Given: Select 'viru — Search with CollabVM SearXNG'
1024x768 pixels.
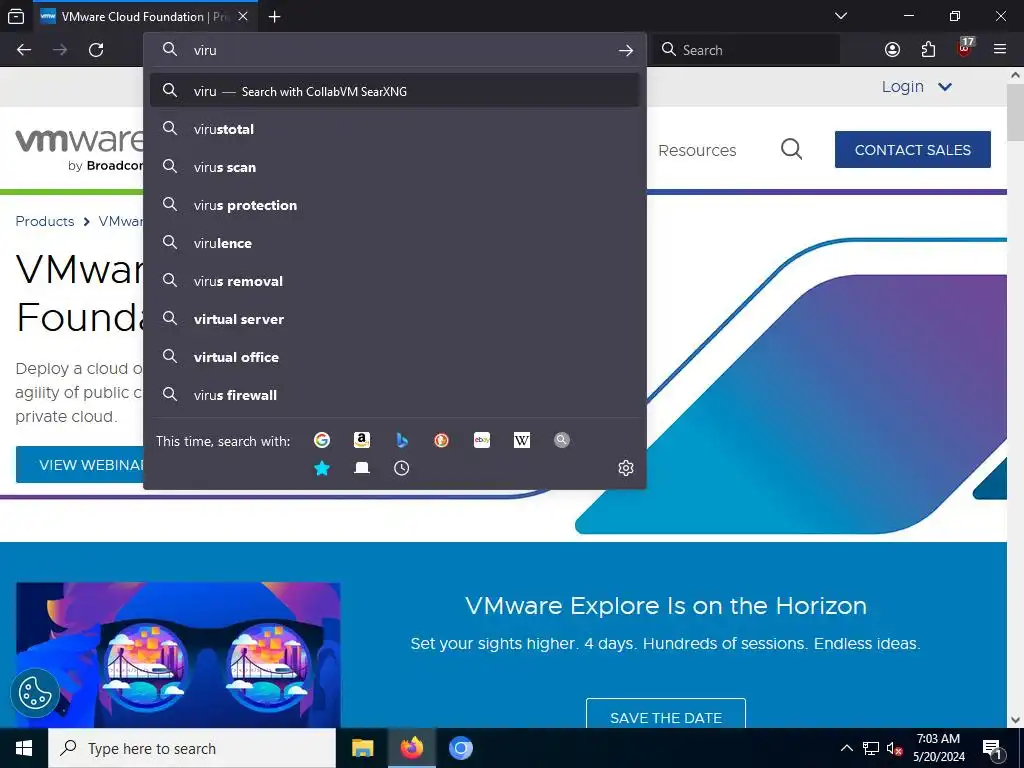Looking at the screenshot, I should [394, 91].
